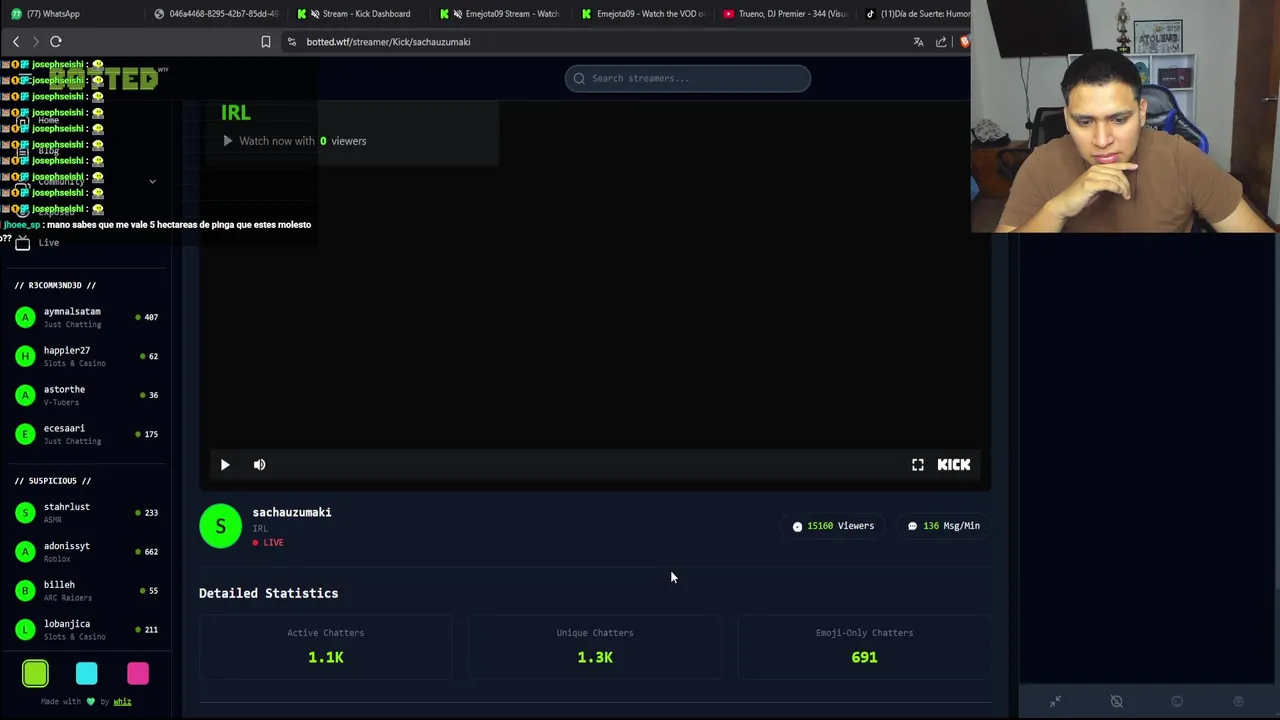1280x720 pixels.
Task: Open suspicious streamer lobanjica
Action: coord(87,629)
